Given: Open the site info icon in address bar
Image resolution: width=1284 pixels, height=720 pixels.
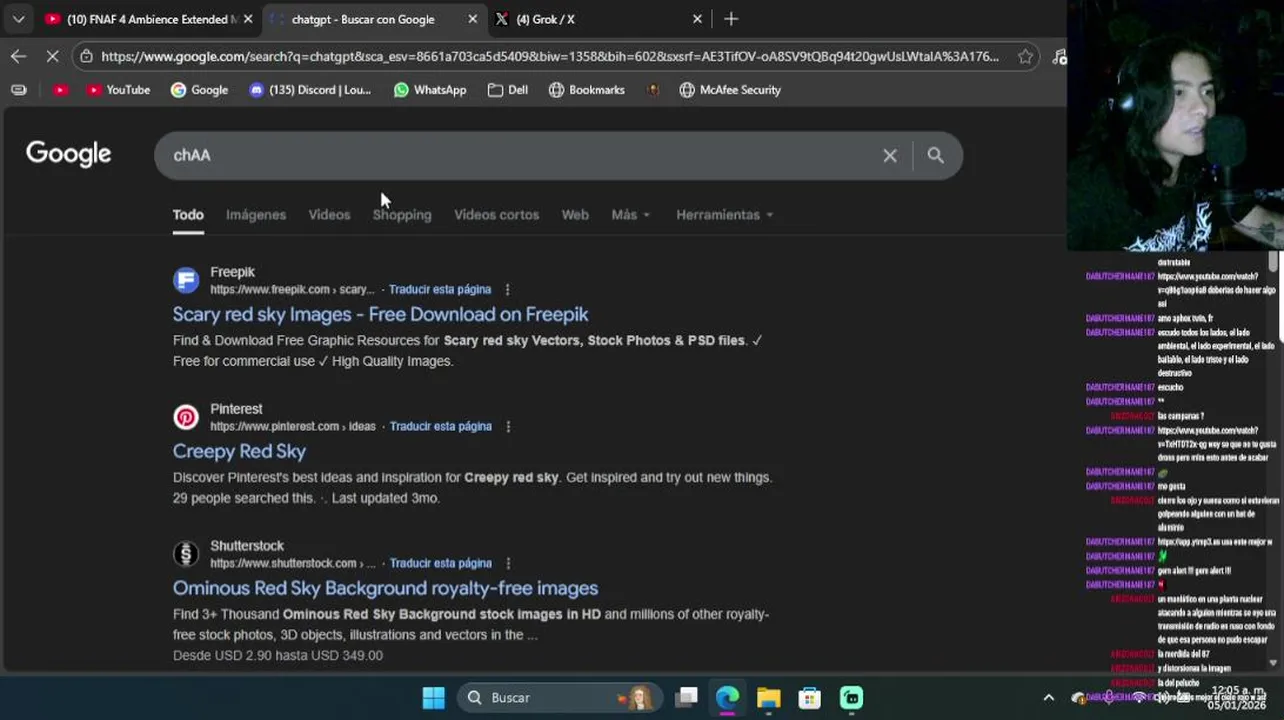Looking at the screenshot, I should point(86,57).
